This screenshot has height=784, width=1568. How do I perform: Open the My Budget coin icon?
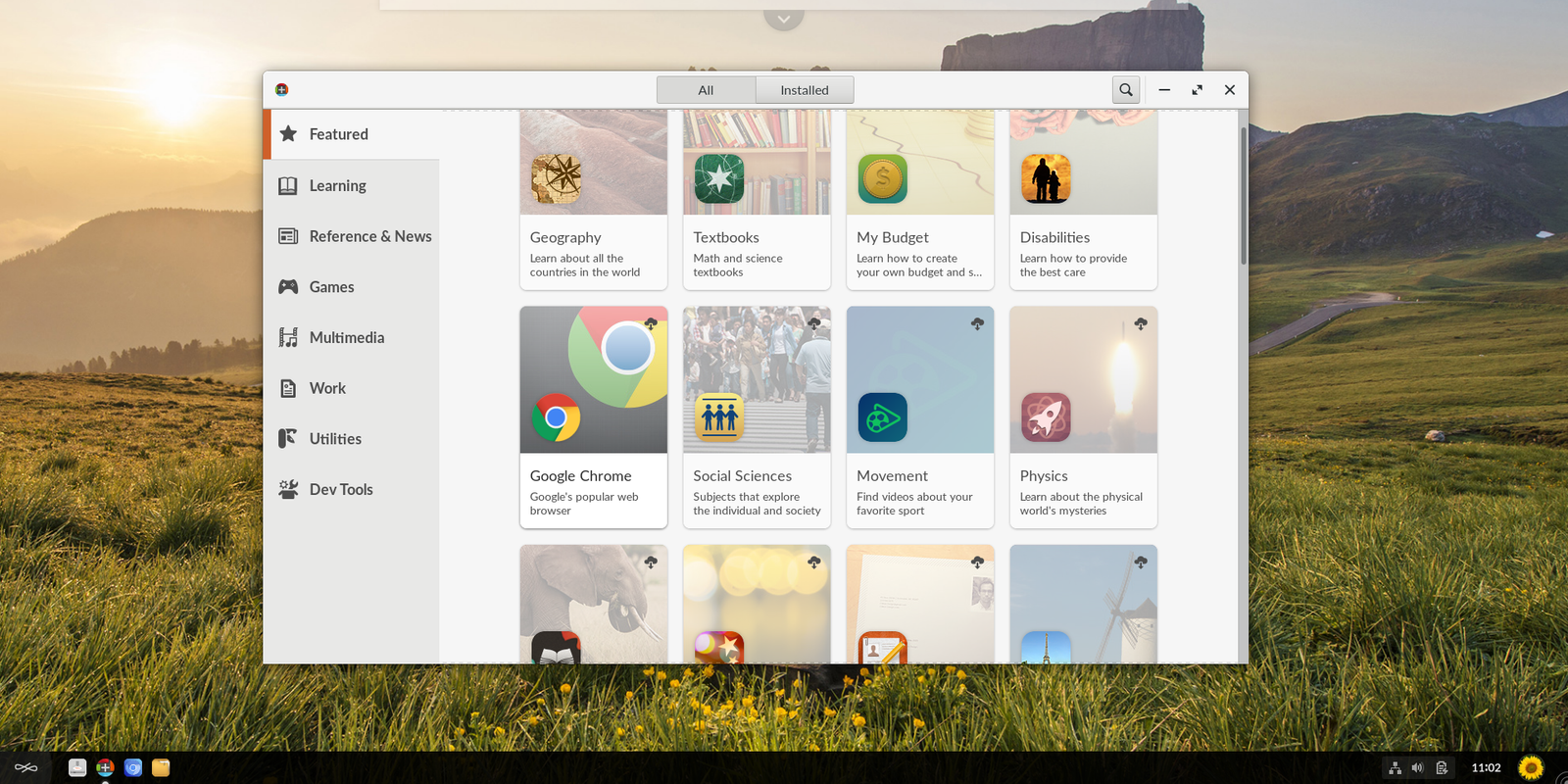pyautogui.click(x=882, y=178)
